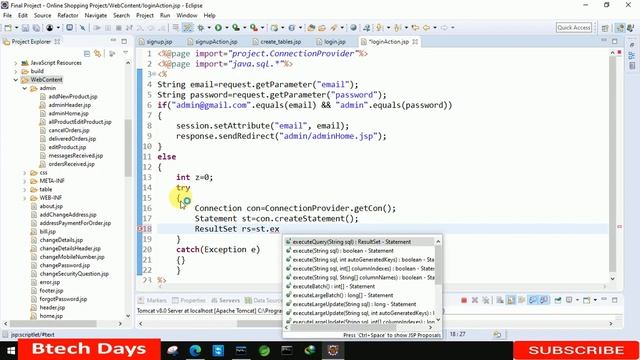Click error marker on line 18
Viewport: 640px width, 360px height.
[140, 229]
